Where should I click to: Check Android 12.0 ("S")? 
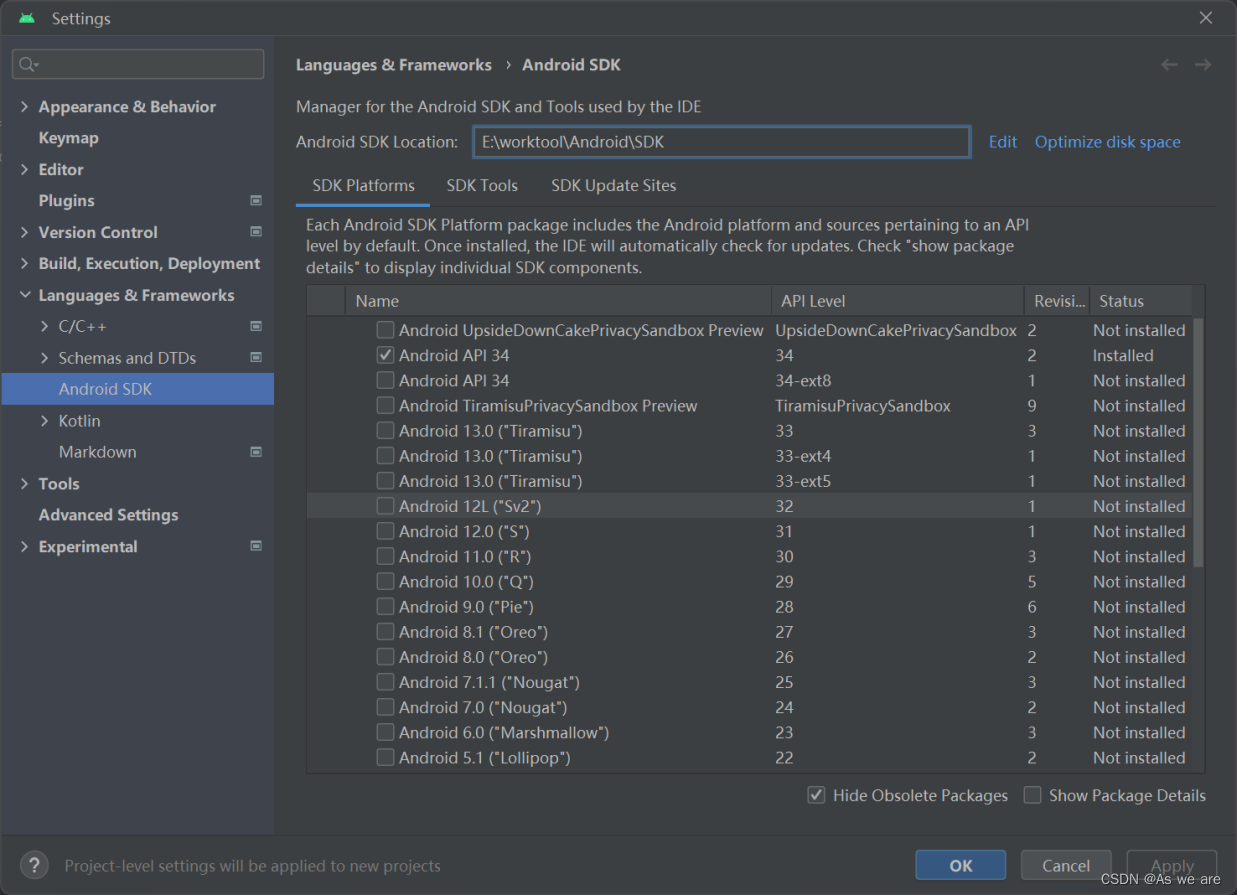tap(385, 531)
